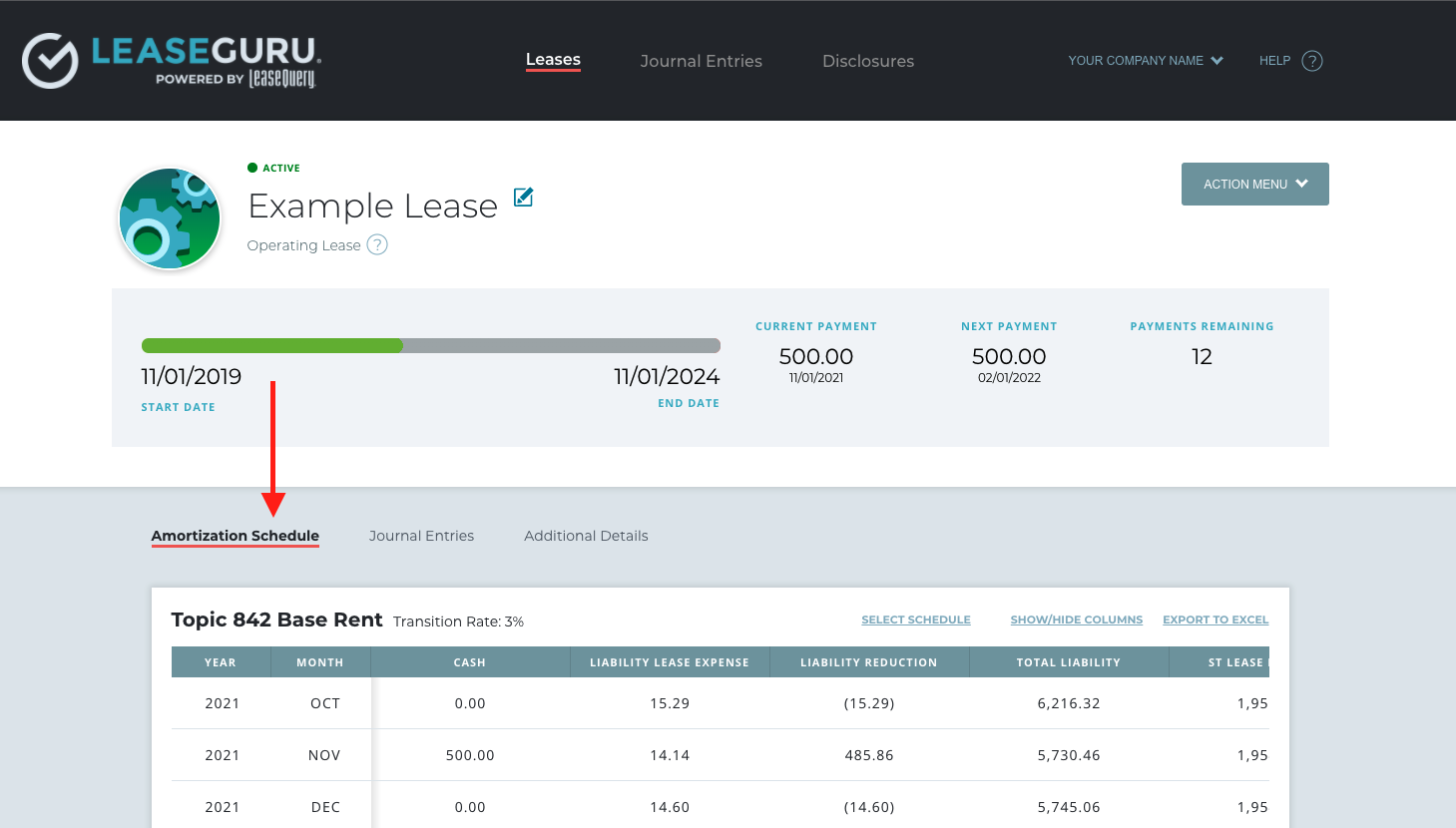Image resolution: width=1456 pixels, height=828 pixels.
Task: Open SHOW/HIDE COLUMNS settings
Action: click(x=1077, y=620)
